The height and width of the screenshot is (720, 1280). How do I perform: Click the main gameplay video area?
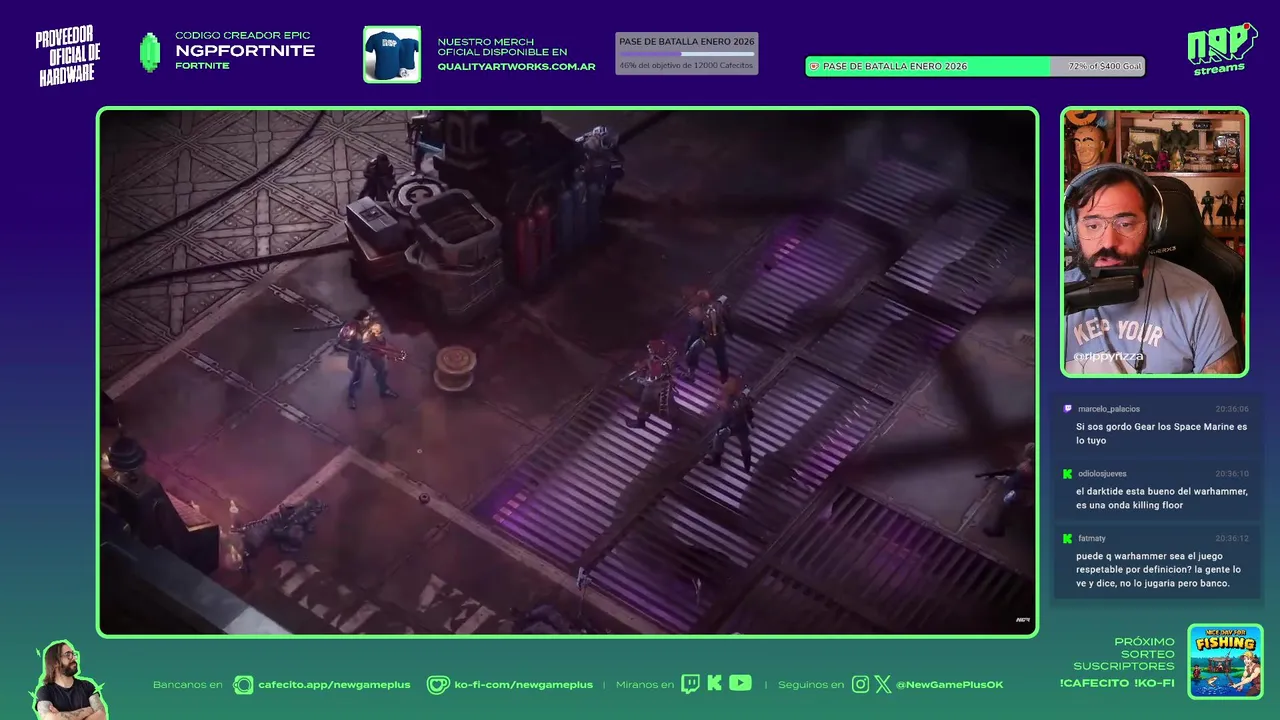click(567, 372)
